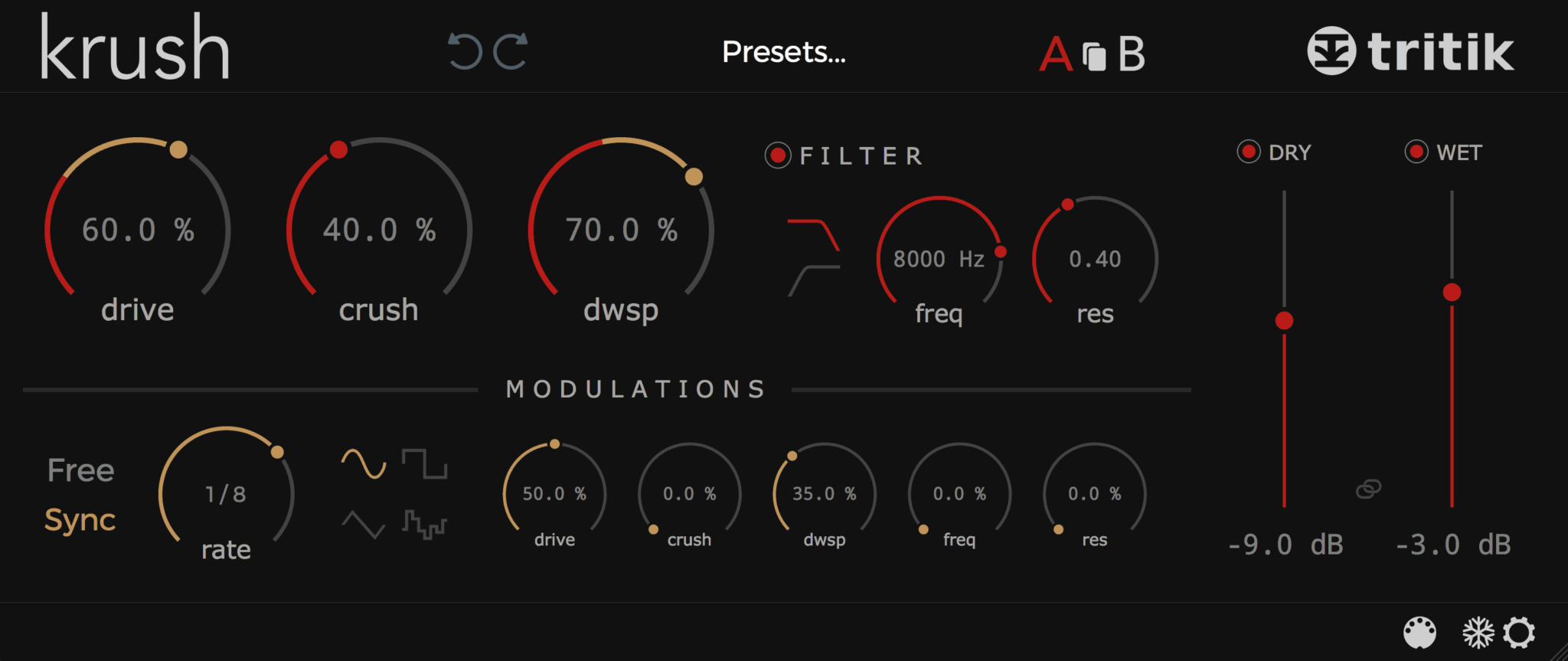Toggle the DRY signal on or off

point(1250,151)
